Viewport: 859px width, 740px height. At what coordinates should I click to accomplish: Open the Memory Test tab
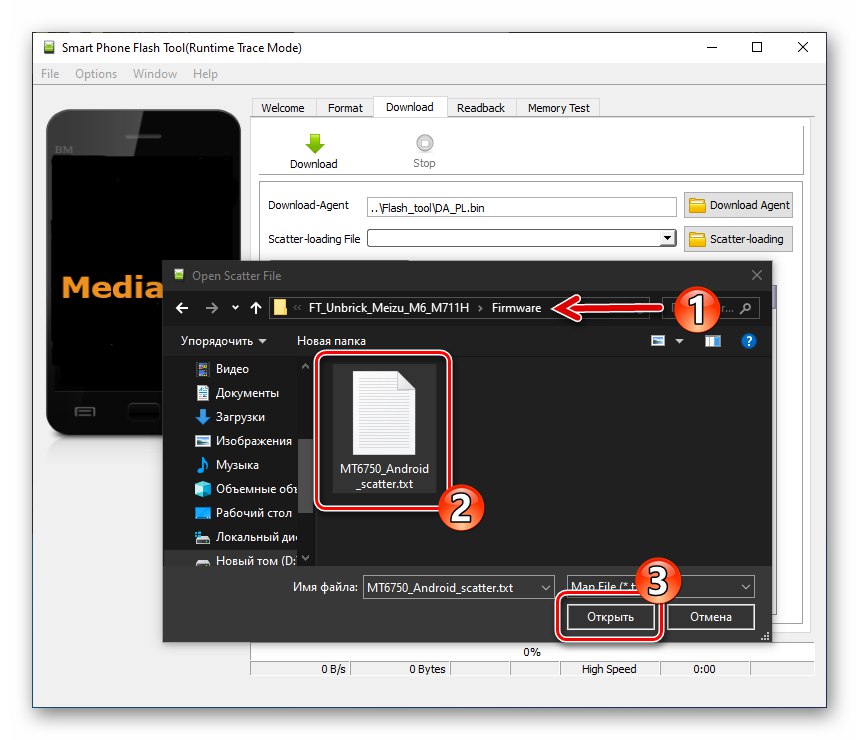[x=558, y=108]
